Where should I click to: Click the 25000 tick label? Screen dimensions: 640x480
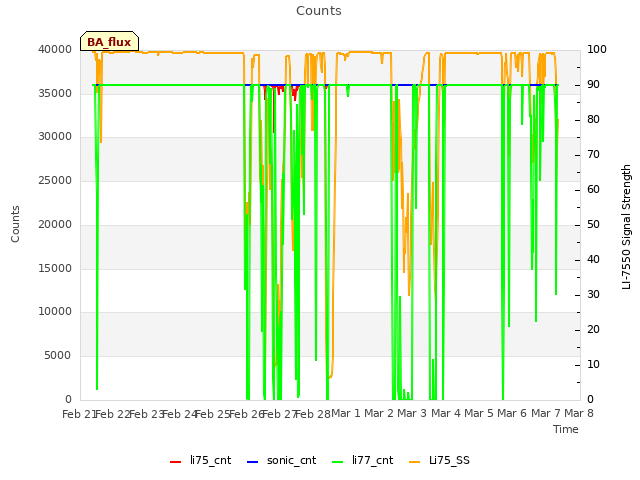pyautogui.click(x=55, y=180)
